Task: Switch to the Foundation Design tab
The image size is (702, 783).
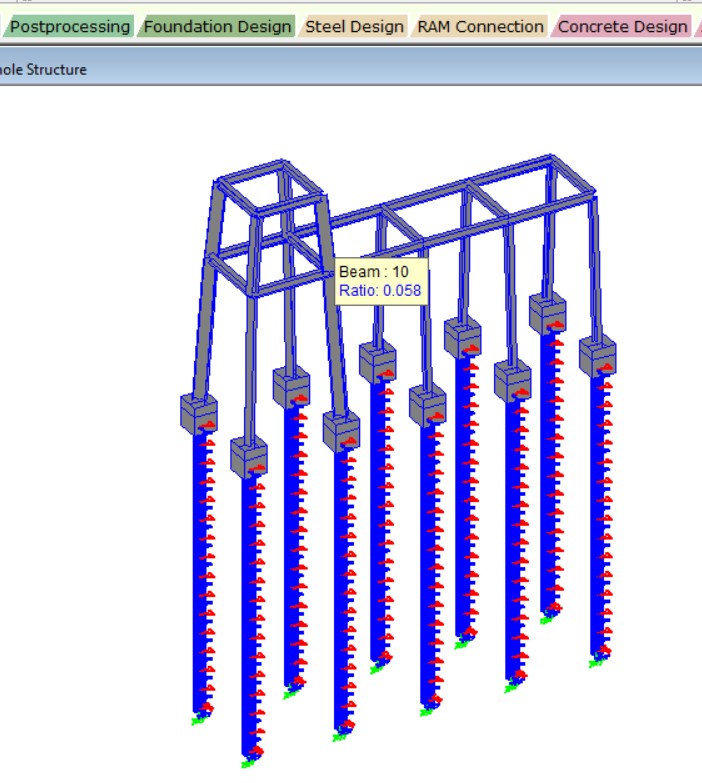Action: (218, 27)
